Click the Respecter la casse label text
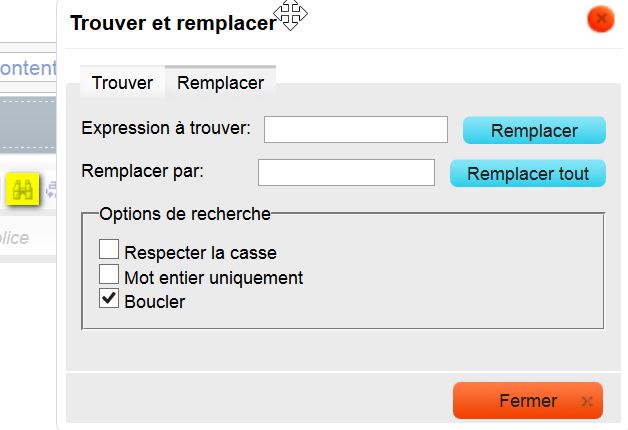This screenshot has width=628, height=430. 200,253
